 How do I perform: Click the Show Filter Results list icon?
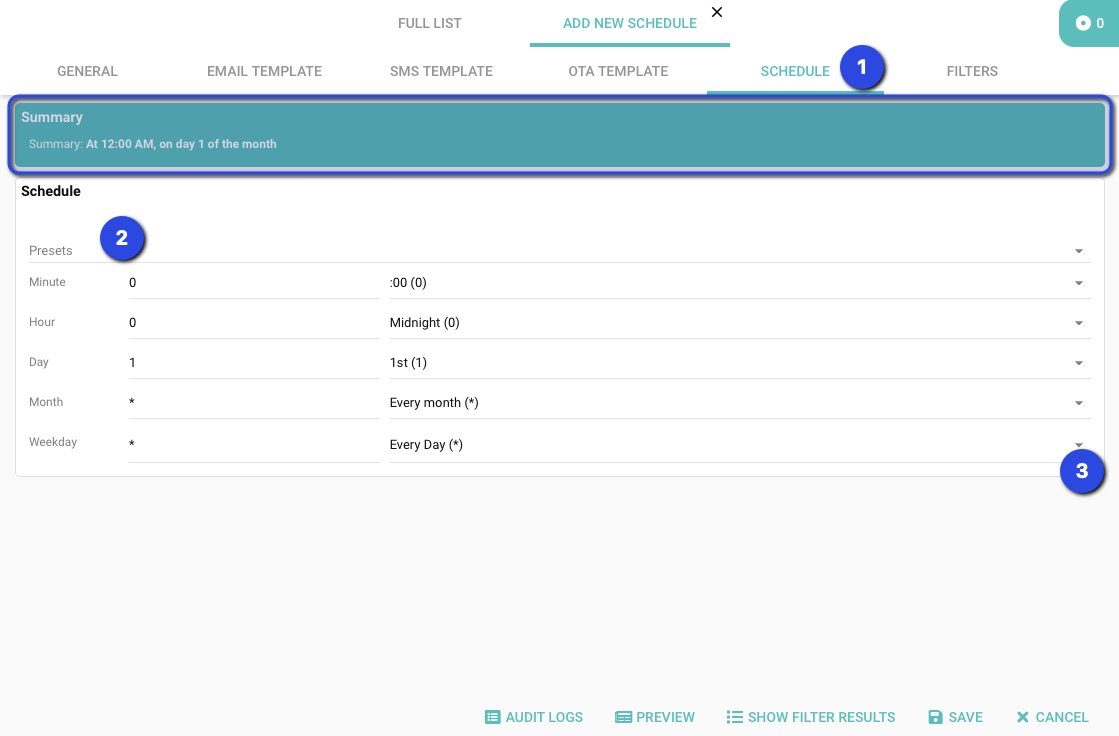coord(735,717)
